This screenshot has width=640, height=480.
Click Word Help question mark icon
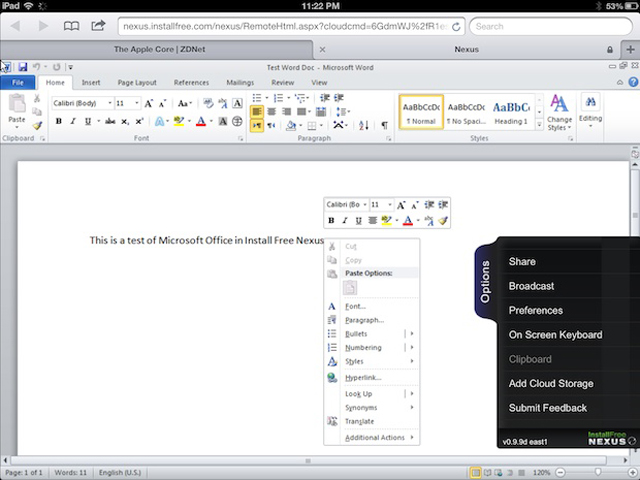tap(633, 82)
